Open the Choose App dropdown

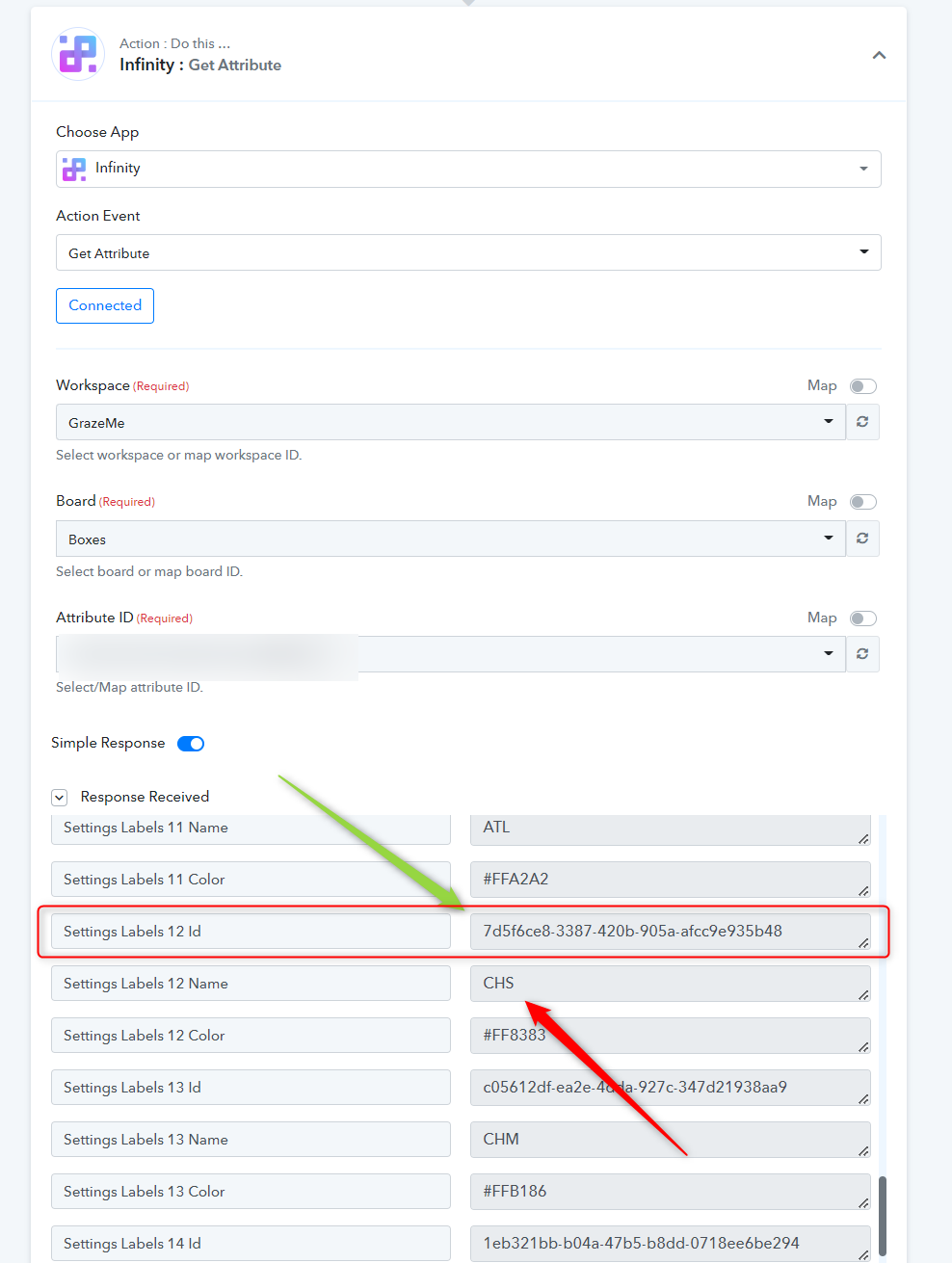click(x=468, y=169)
